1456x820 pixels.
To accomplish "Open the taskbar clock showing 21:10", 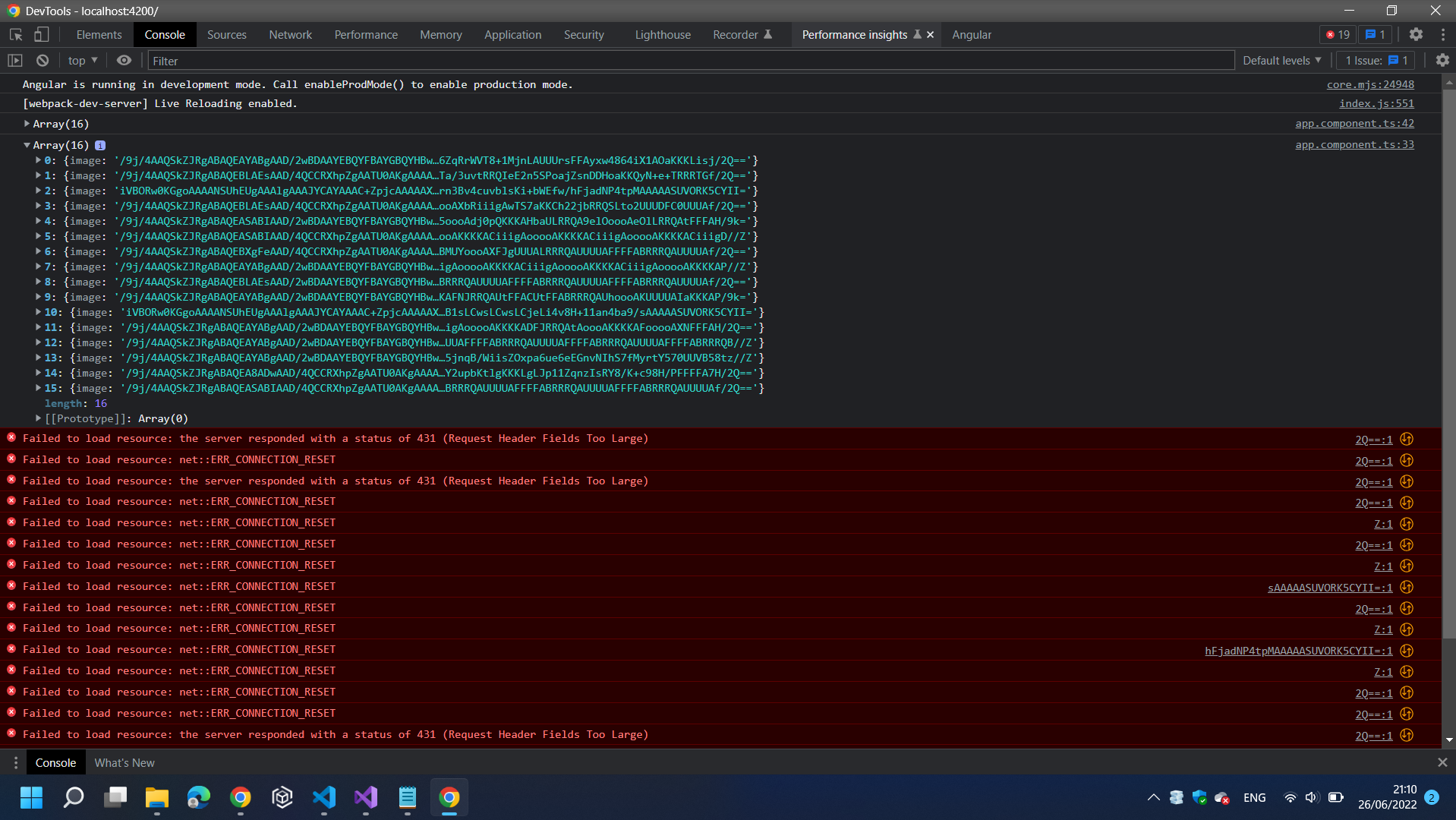I will 1388,797.
